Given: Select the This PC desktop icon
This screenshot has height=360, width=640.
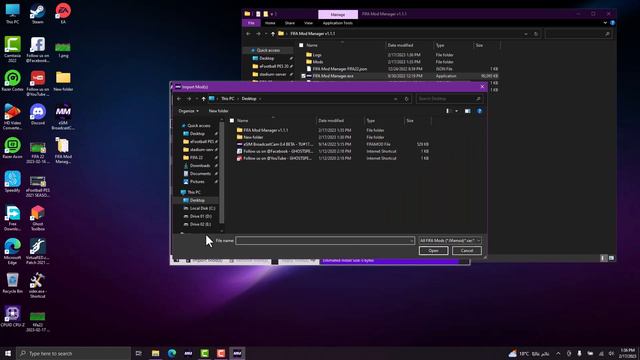Looking at the screenshot, I should (12, 13).
